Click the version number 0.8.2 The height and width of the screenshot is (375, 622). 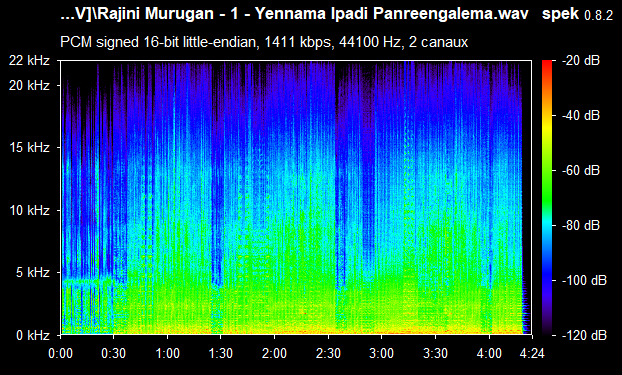[x=599, y=16]
